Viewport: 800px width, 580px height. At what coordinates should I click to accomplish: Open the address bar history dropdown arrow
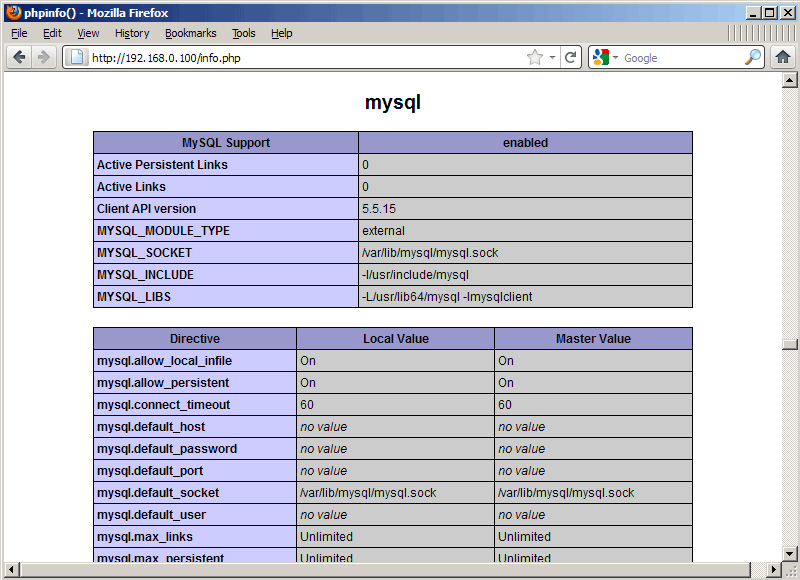[552, 57]
